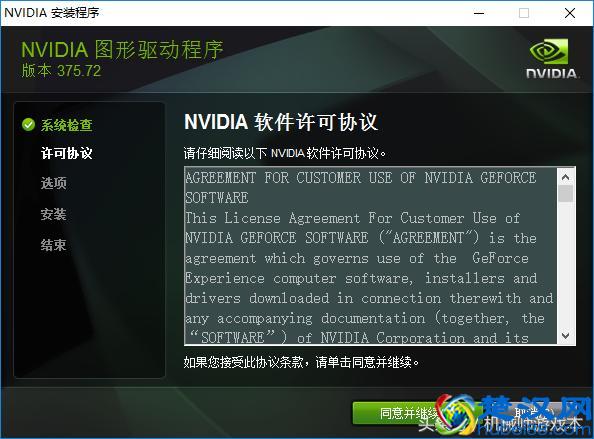594x439 pixels.
Task: Click the scroll-up arrow of license text
Action: 566,177
